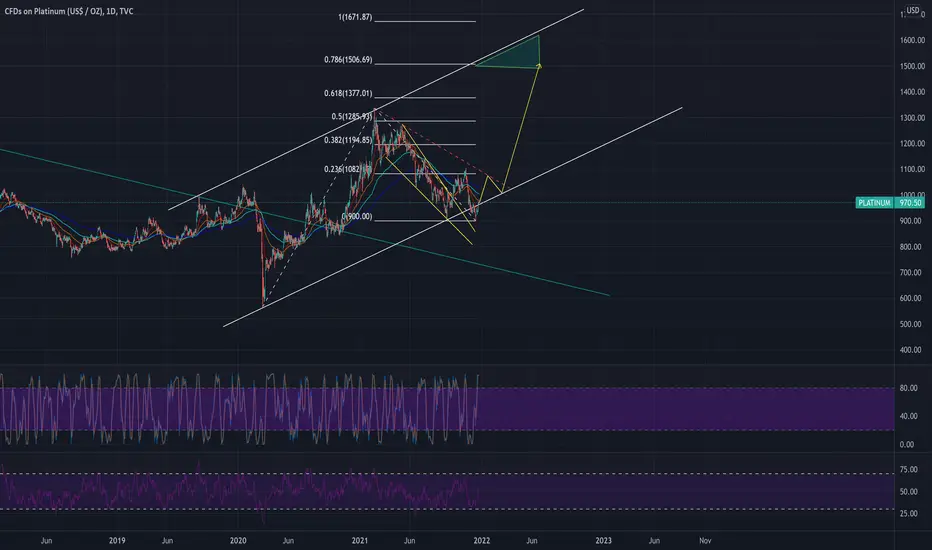Select the PLATINUM symbol price tag
Screen dimensions: 932x550
pyautogui.click(x=874, y=203)
